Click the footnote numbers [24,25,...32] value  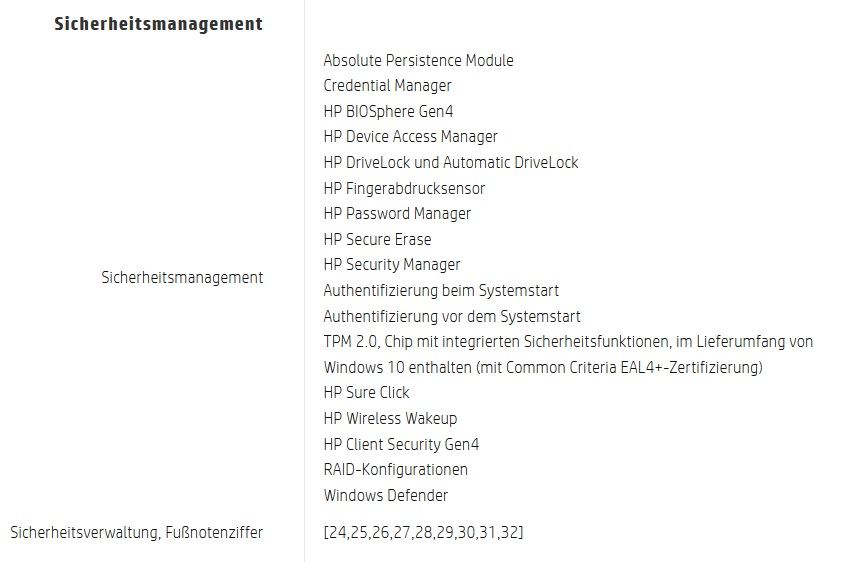tap(423, 532)
